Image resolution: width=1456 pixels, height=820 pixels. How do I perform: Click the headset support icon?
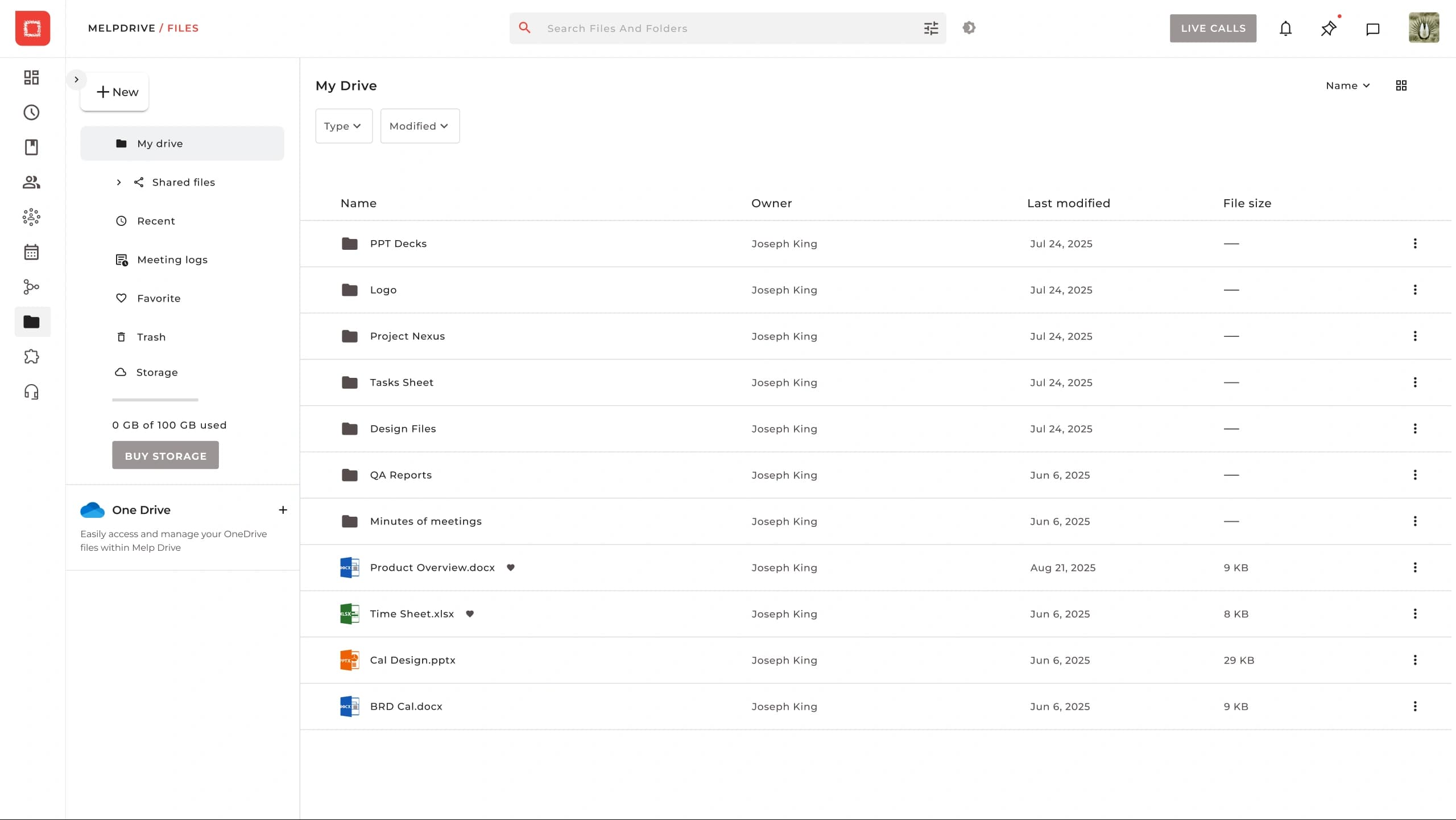tap(31, 392)
